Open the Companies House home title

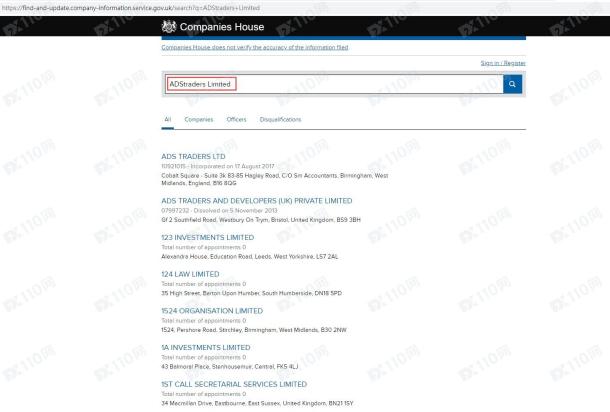click(x=222, y=27)
